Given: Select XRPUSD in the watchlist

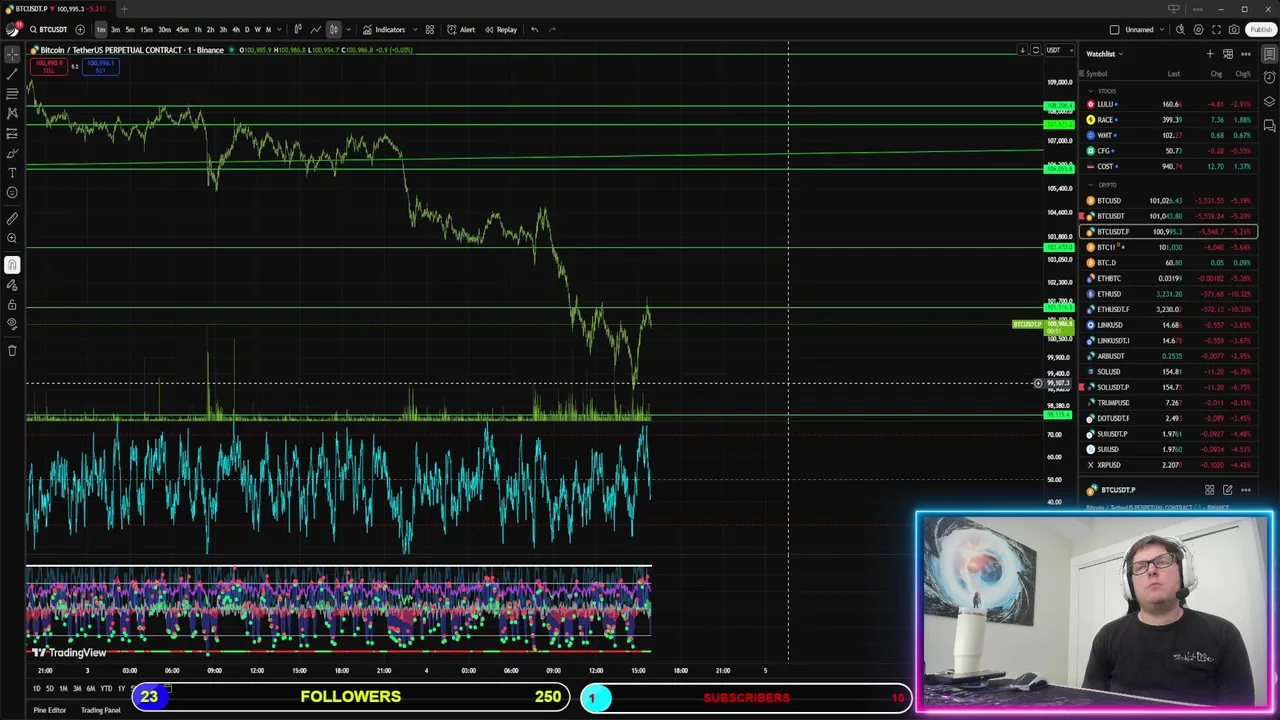Looking at the screenshot, I should click(1169, 465).
